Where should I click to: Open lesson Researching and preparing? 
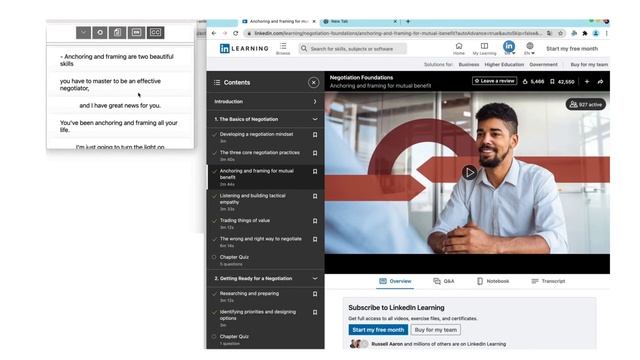pos(249,293)
